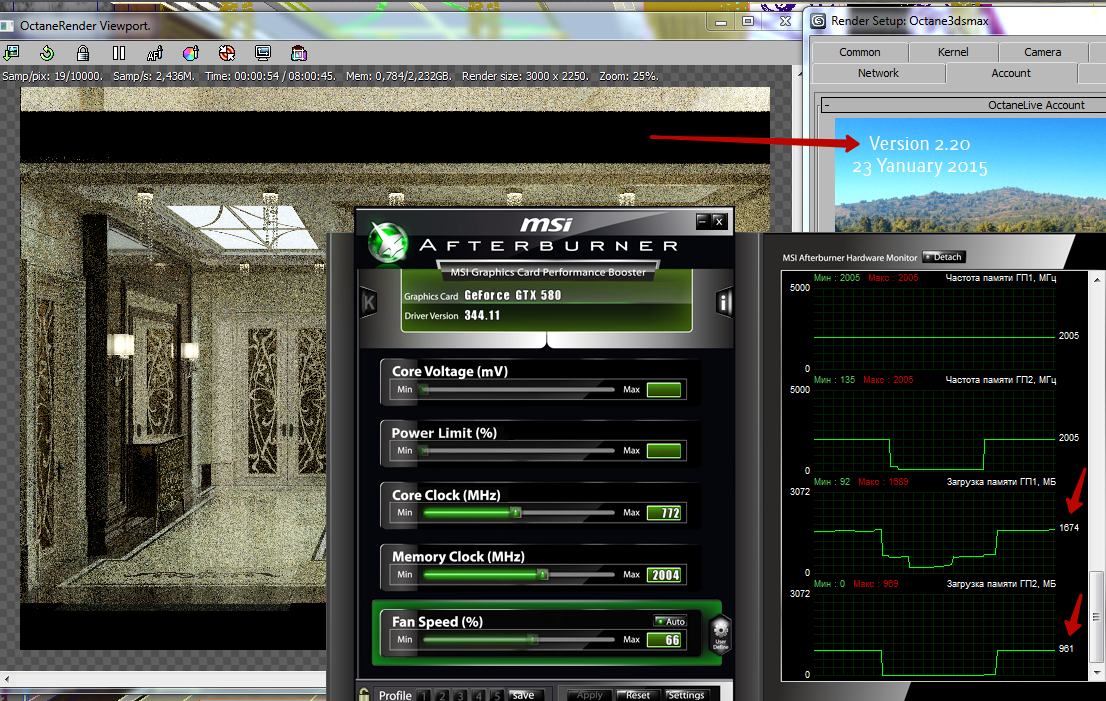
Task: Click the 'Mem: 0,784/2,232GB.' status text
Action: (399, 76)
